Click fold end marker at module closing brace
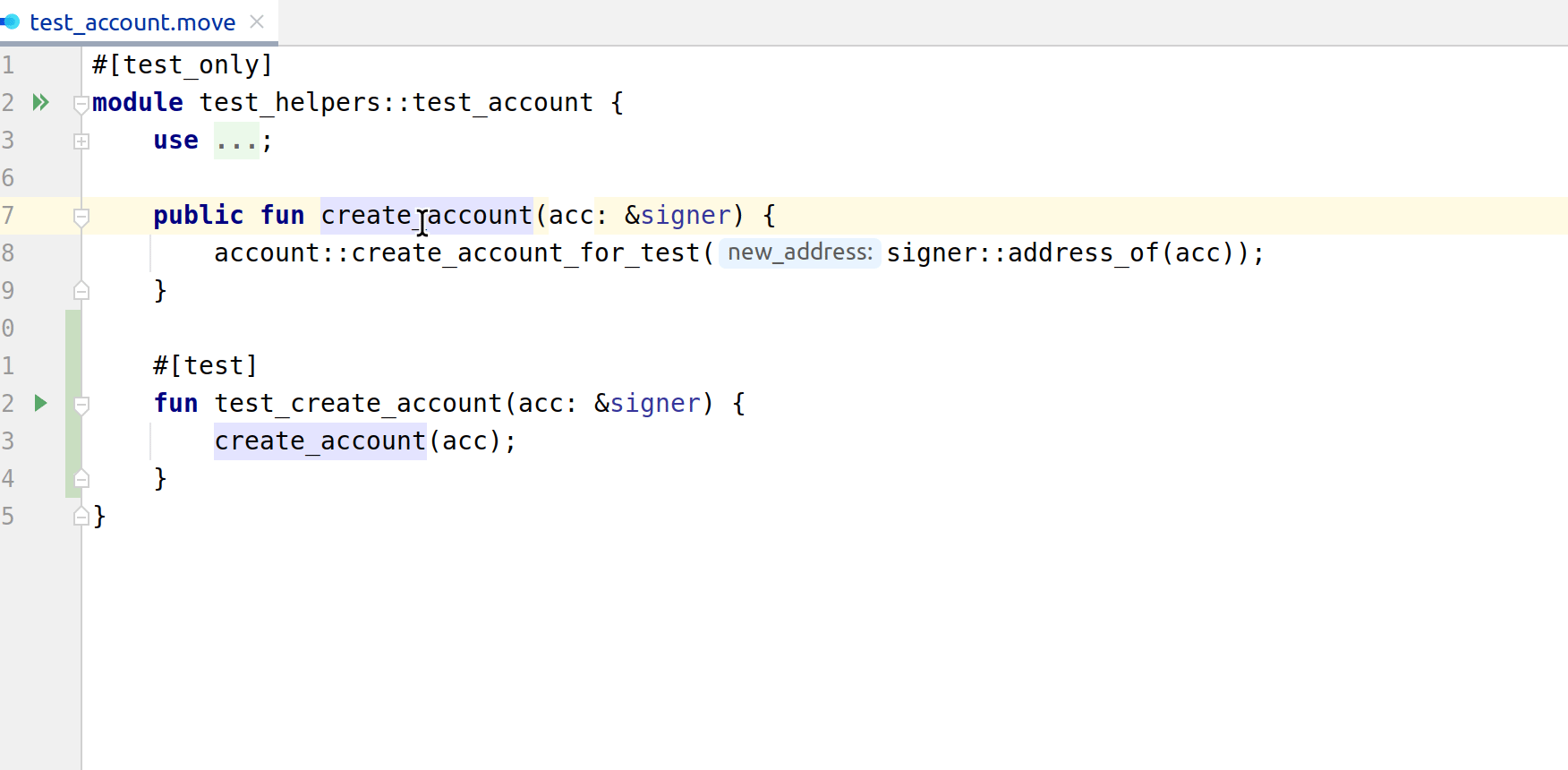1568x770 pixels. 81,517
